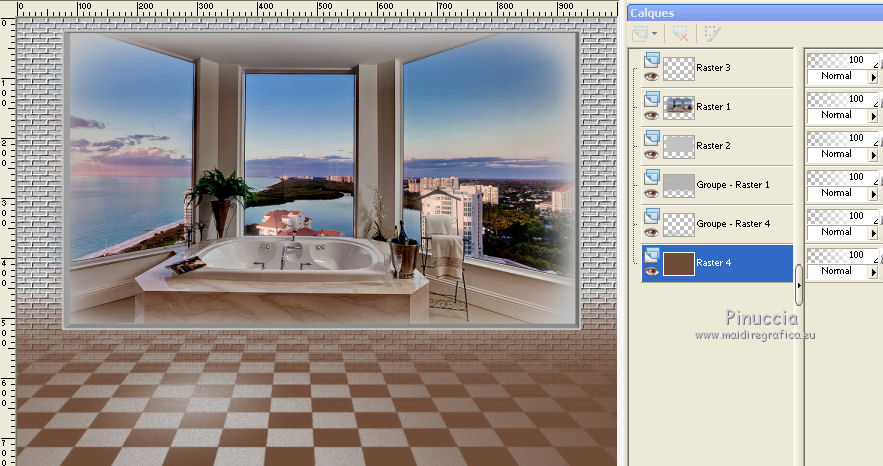Click the Normal blend mode field of Raster 4

pyautogui.click(x=837, y=271)
